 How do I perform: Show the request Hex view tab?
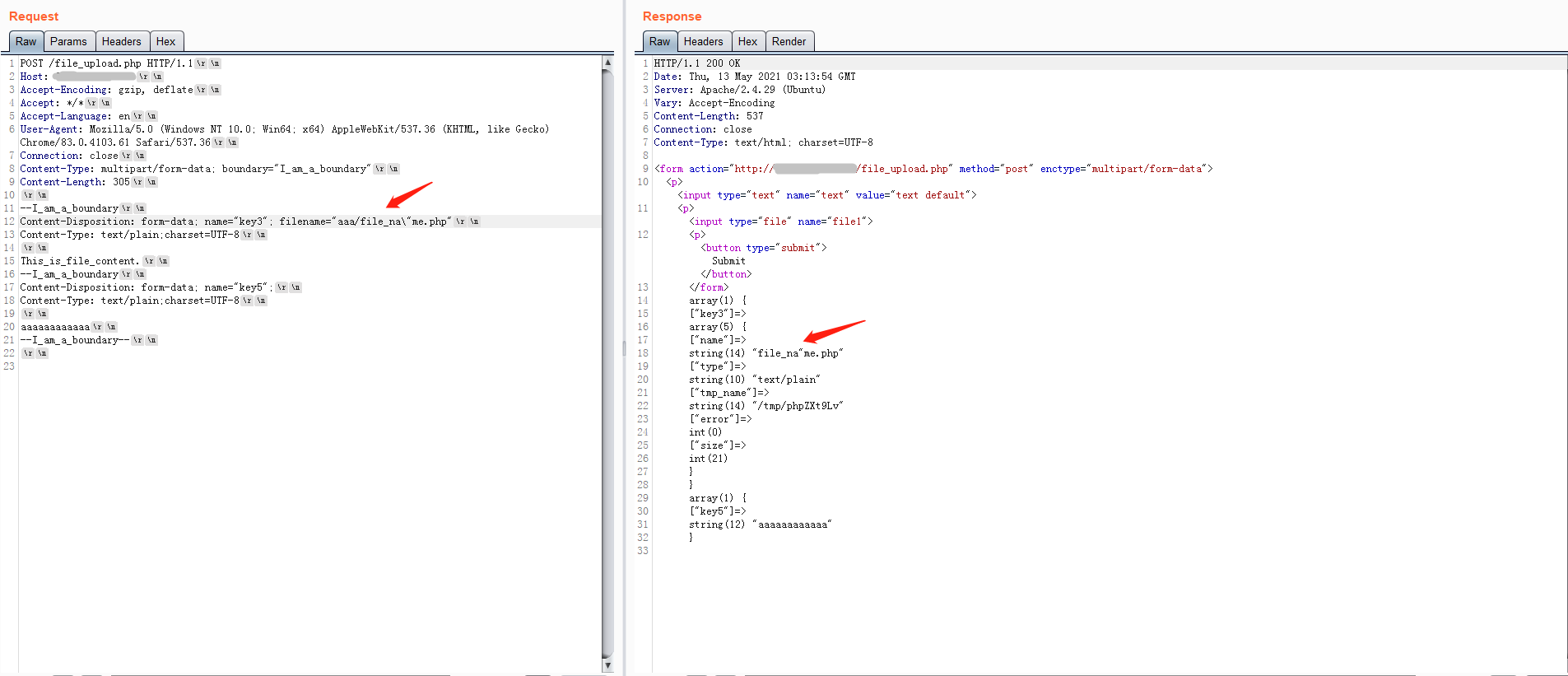[165, 42]
